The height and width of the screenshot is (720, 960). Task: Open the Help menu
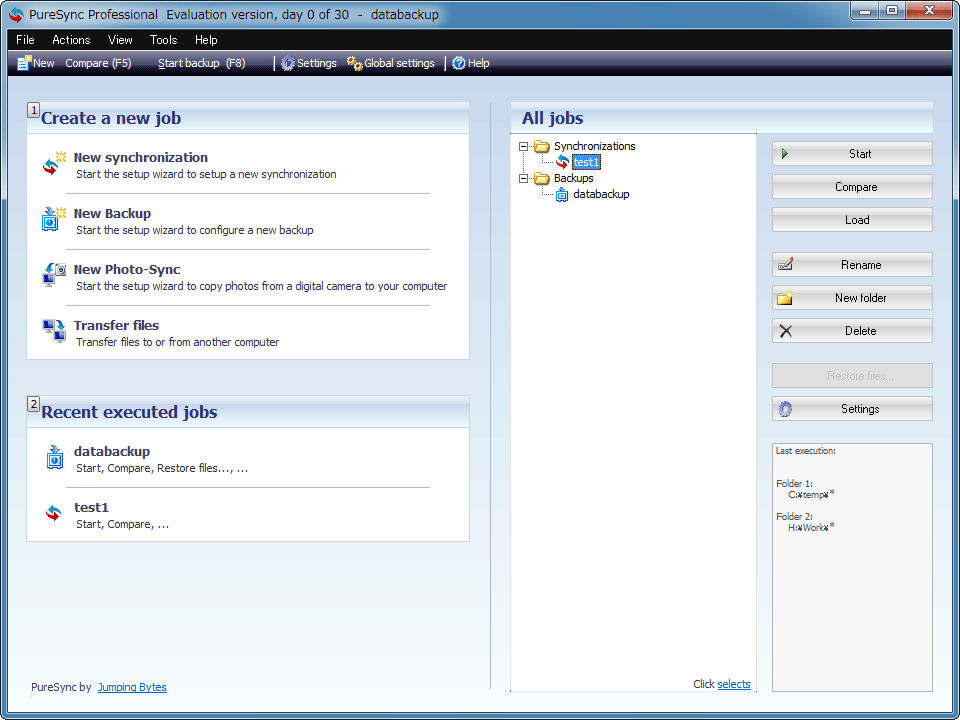pos(206,40)
